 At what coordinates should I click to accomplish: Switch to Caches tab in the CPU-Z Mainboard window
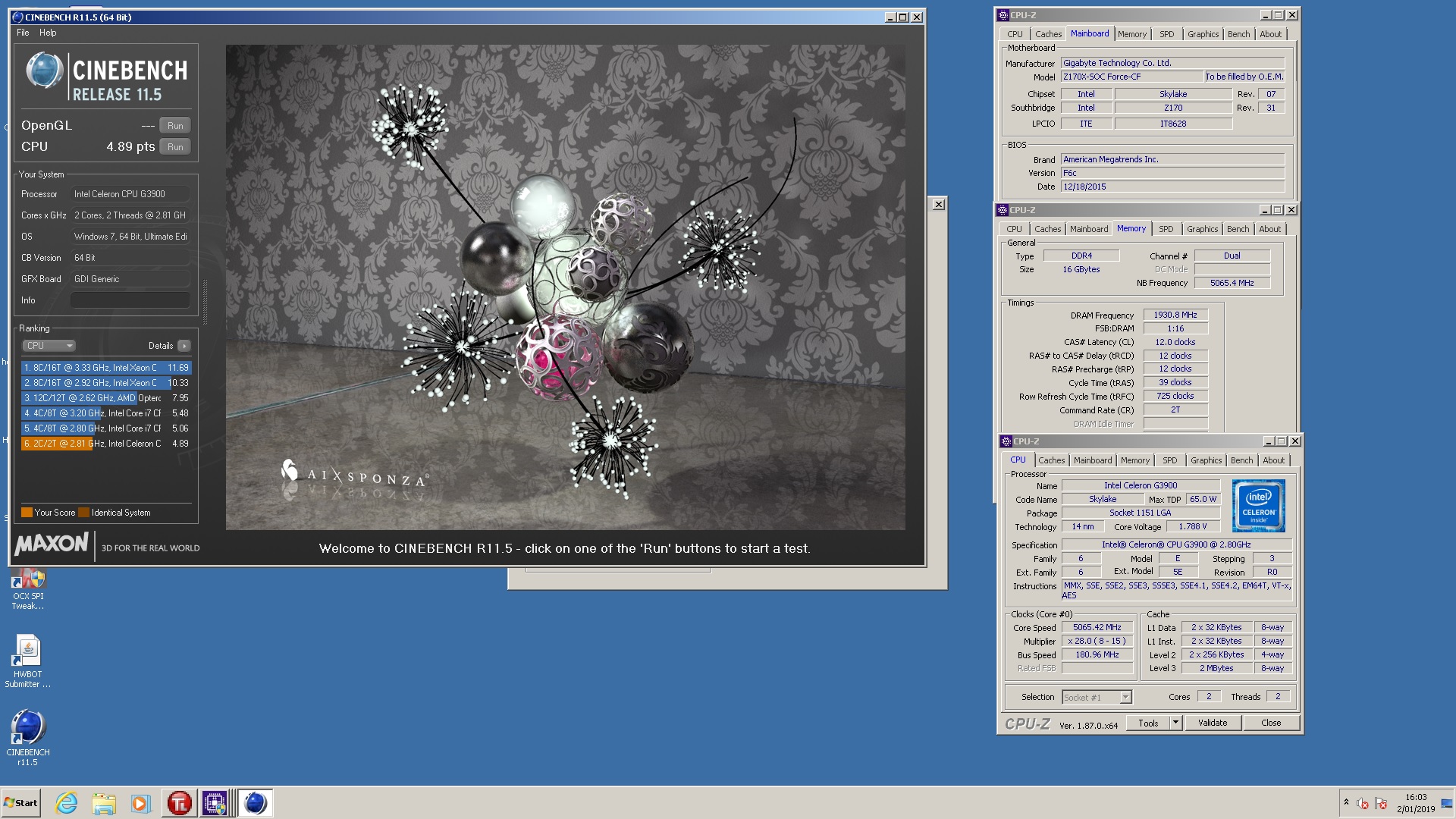[1048, 34]
